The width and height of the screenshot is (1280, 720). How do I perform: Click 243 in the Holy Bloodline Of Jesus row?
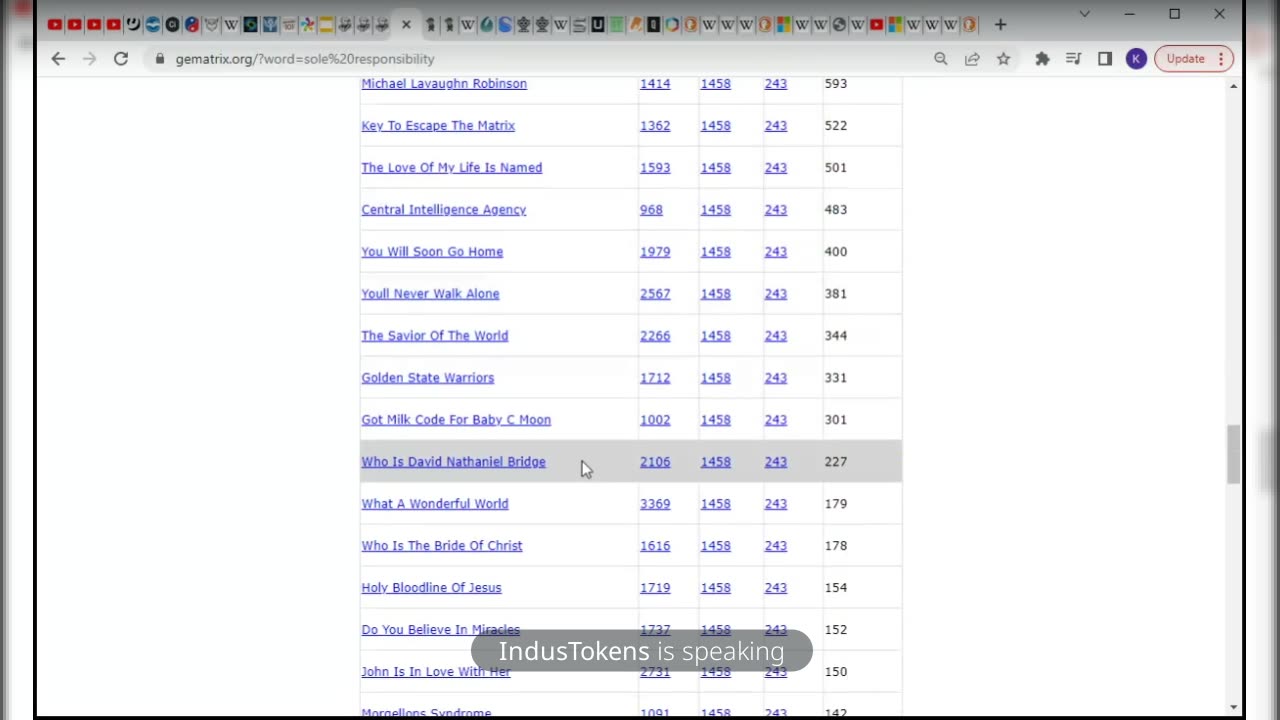click(776, 588)
